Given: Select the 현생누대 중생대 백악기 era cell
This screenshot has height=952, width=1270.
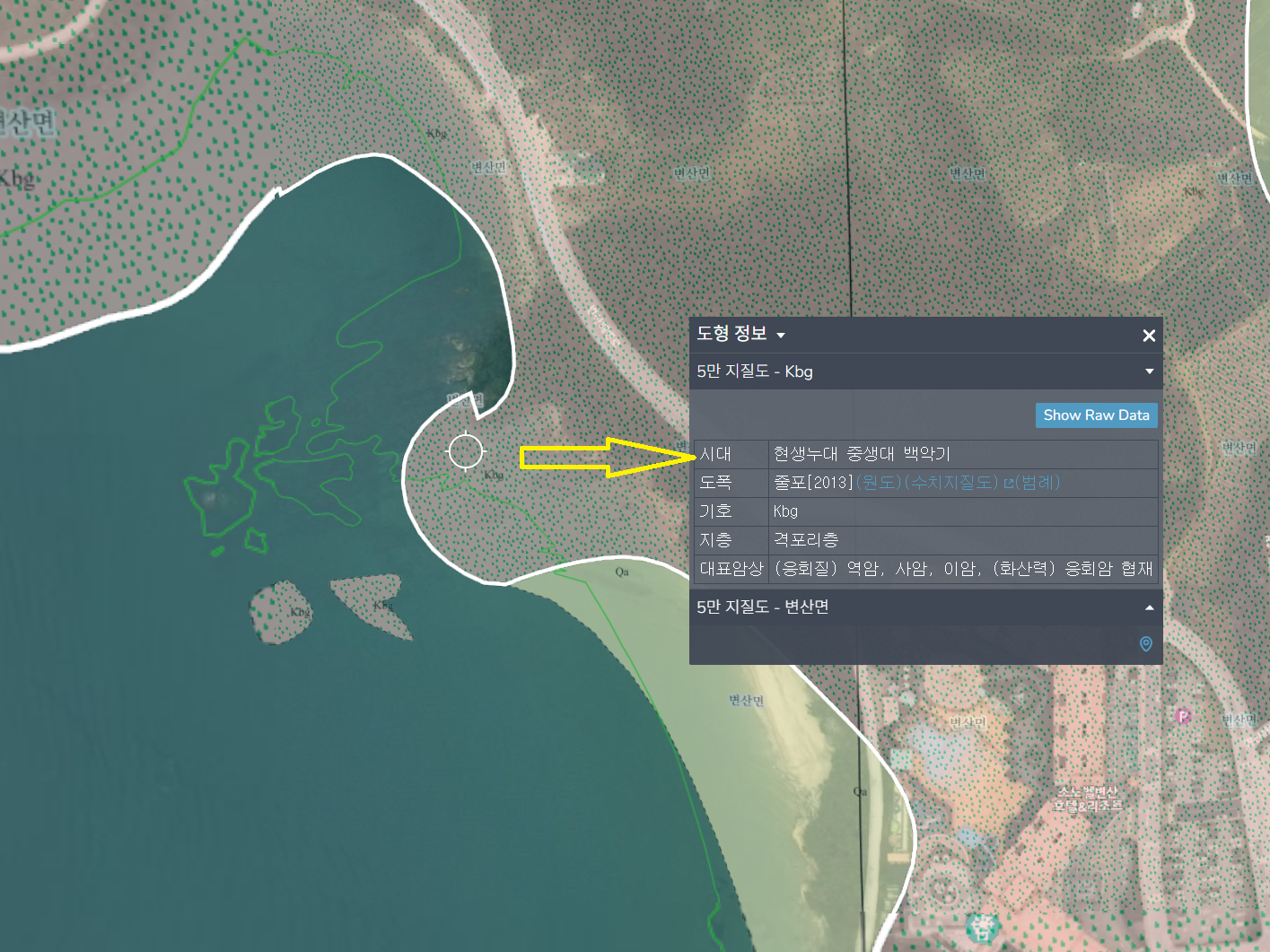Looking at the screenshot, I should (861, 454).
